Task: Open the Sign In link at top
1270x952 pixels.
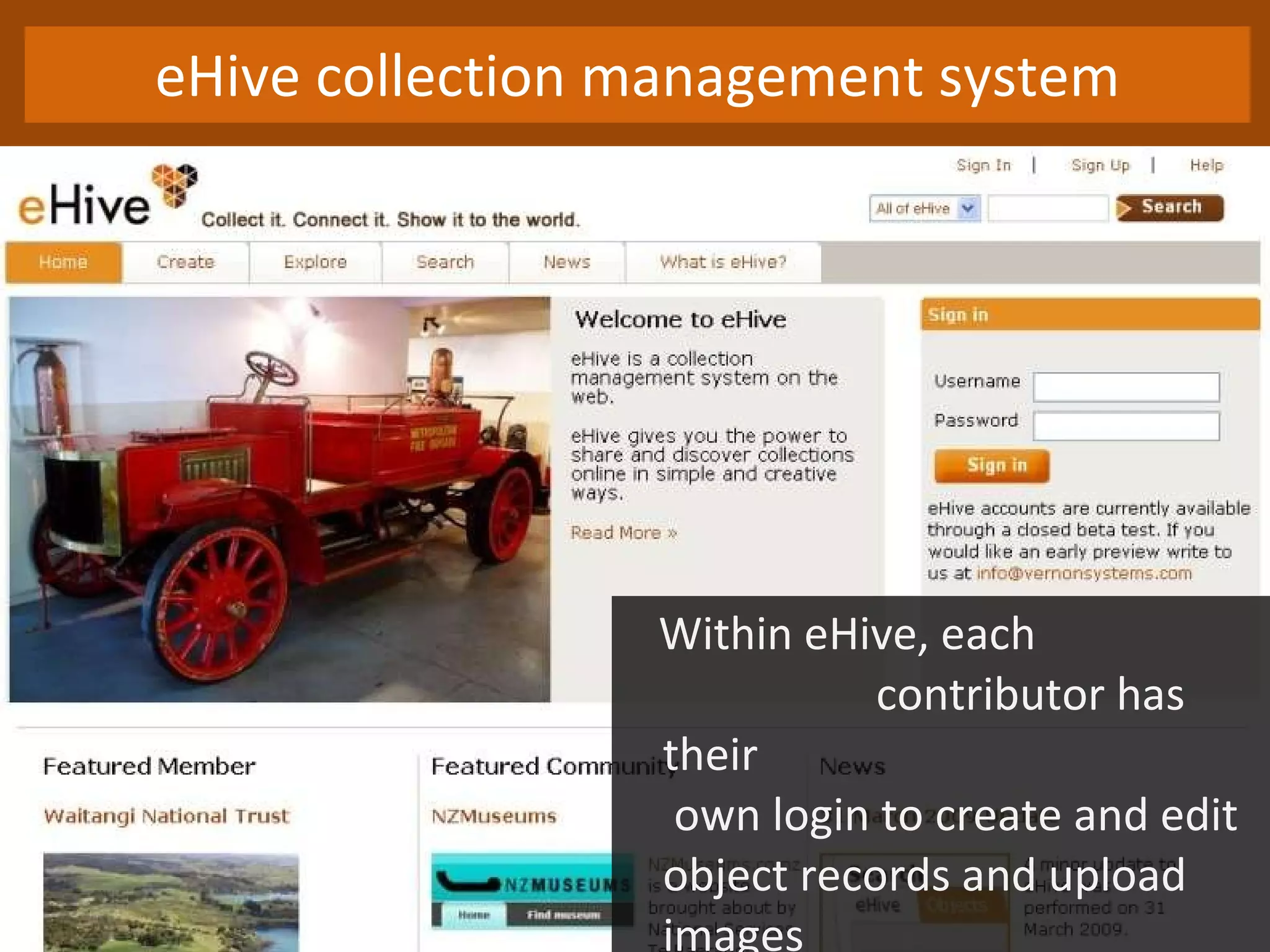Action: pos(984,165)
